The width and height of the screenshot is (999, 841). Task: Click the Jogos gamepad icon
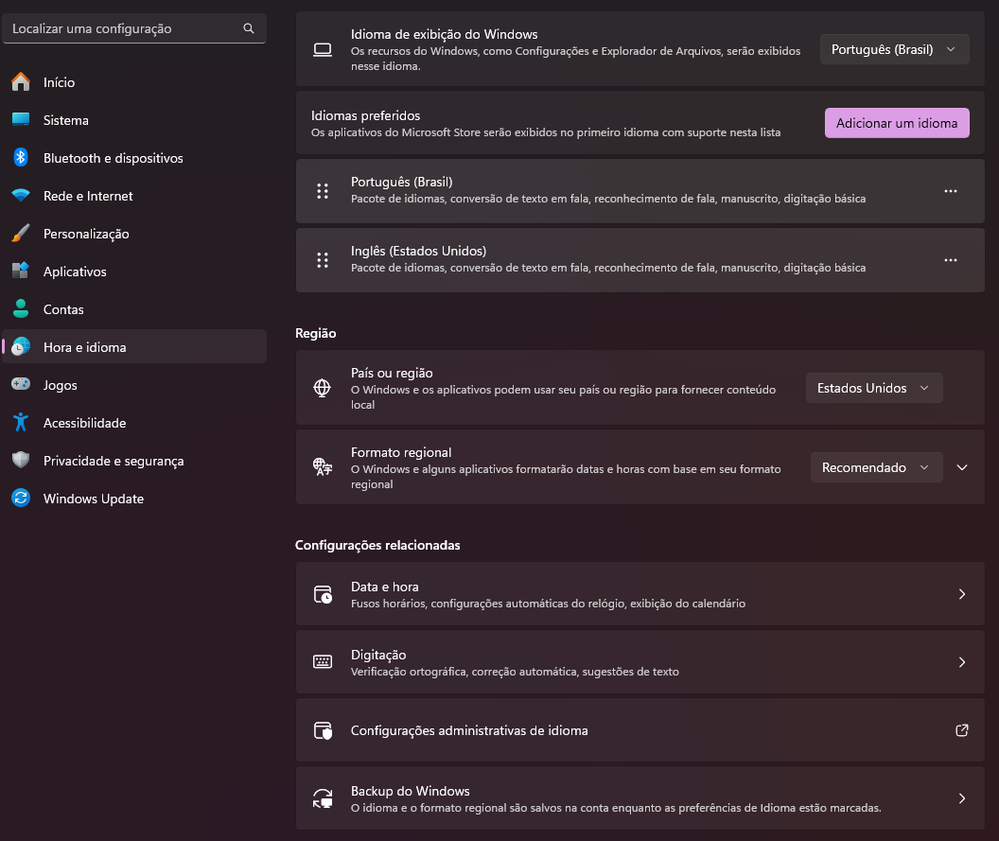(20, 384)
